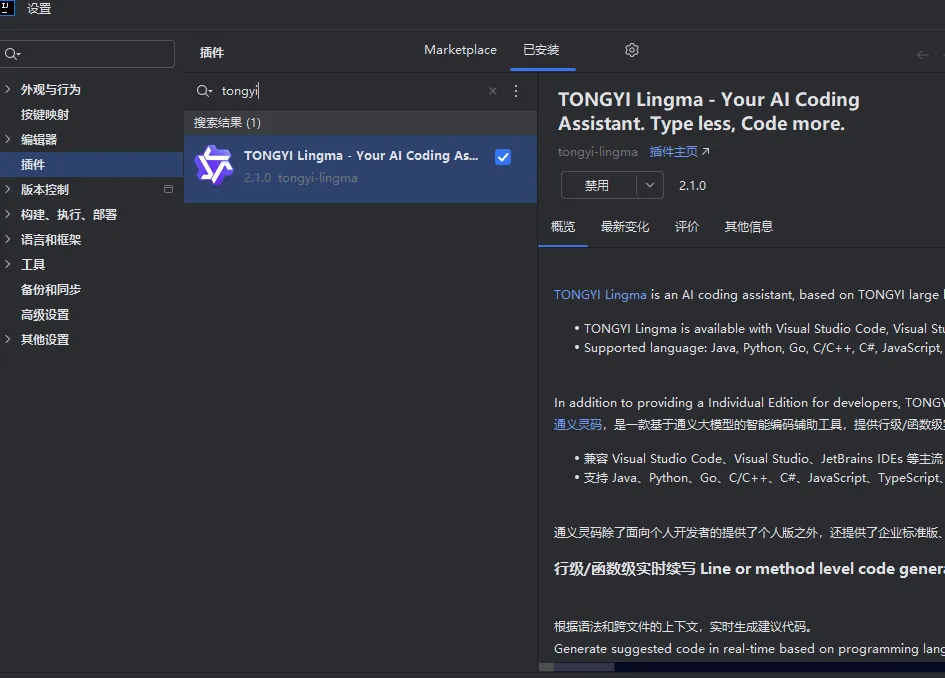Expand the 语言和框架 settings group
The image size is (945, 678).
(x=8, y=239)
